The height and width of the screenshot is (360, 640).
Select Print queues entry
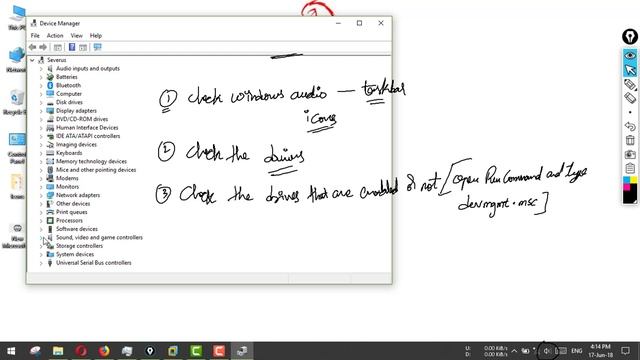click(x=71, y=212)
